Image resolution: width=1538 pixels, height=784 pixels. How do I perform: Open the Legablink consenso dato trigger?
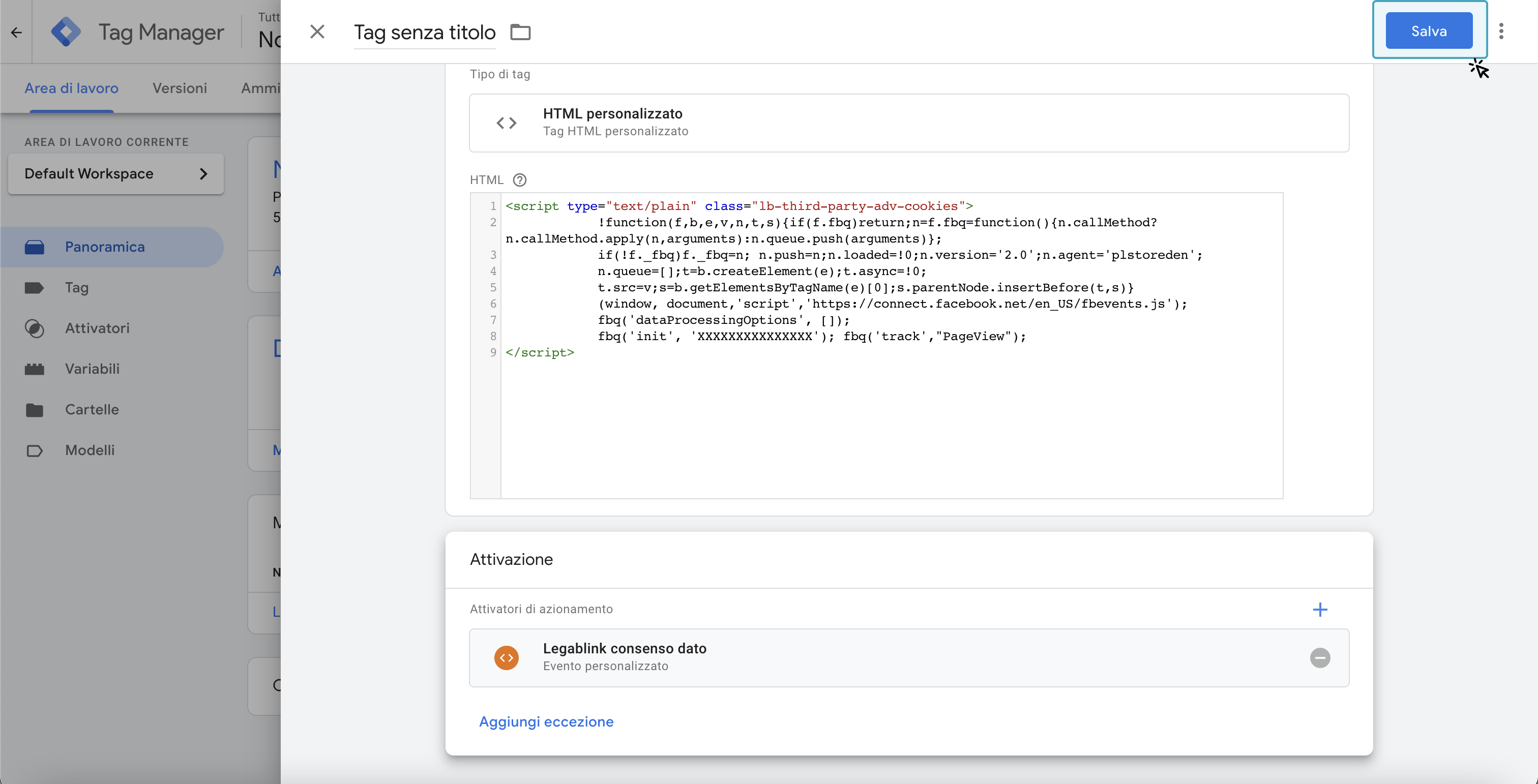909,657
